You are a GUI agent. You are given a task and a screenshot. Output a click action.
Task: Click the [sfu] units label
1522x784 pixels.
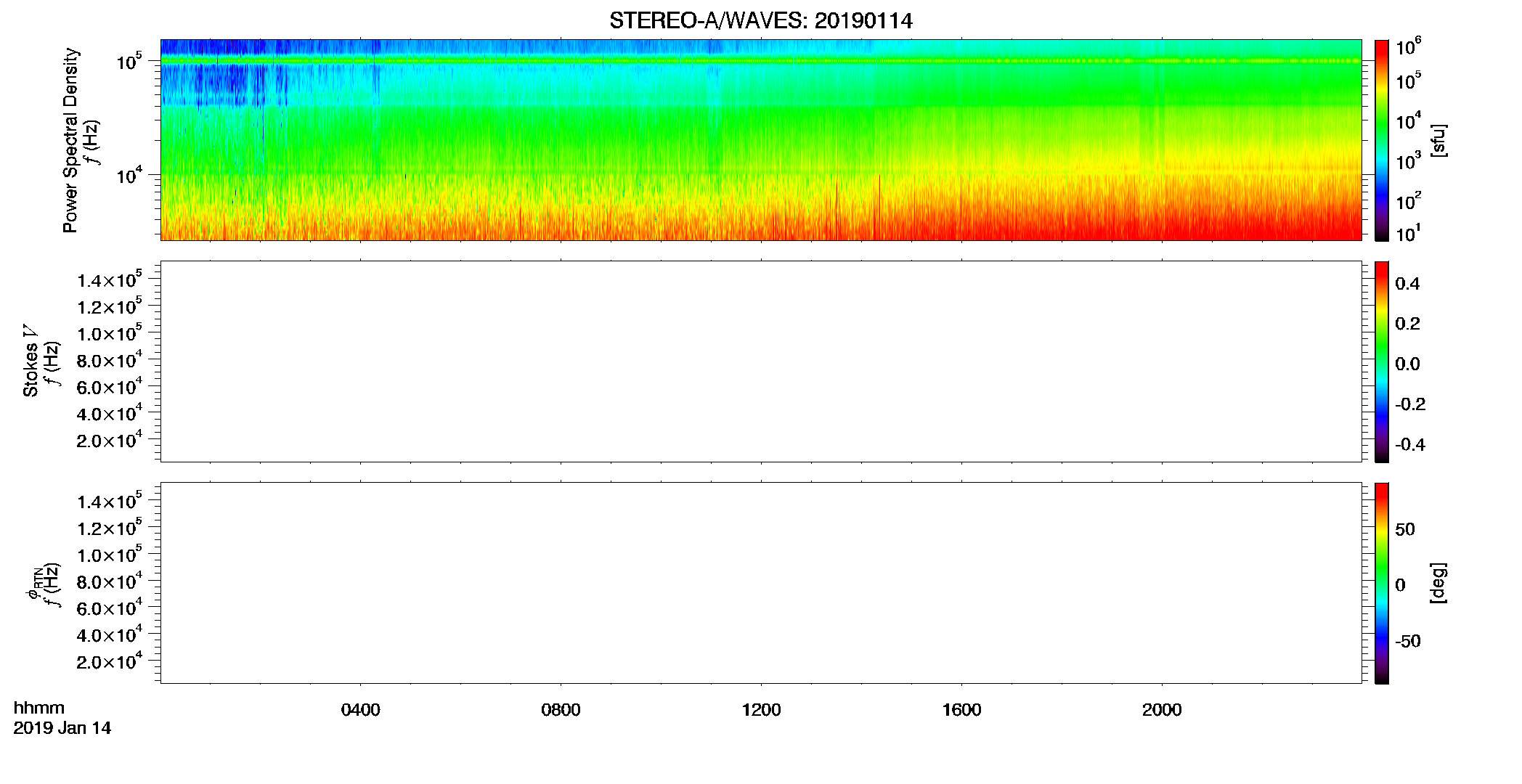[x=1438, y=140]
